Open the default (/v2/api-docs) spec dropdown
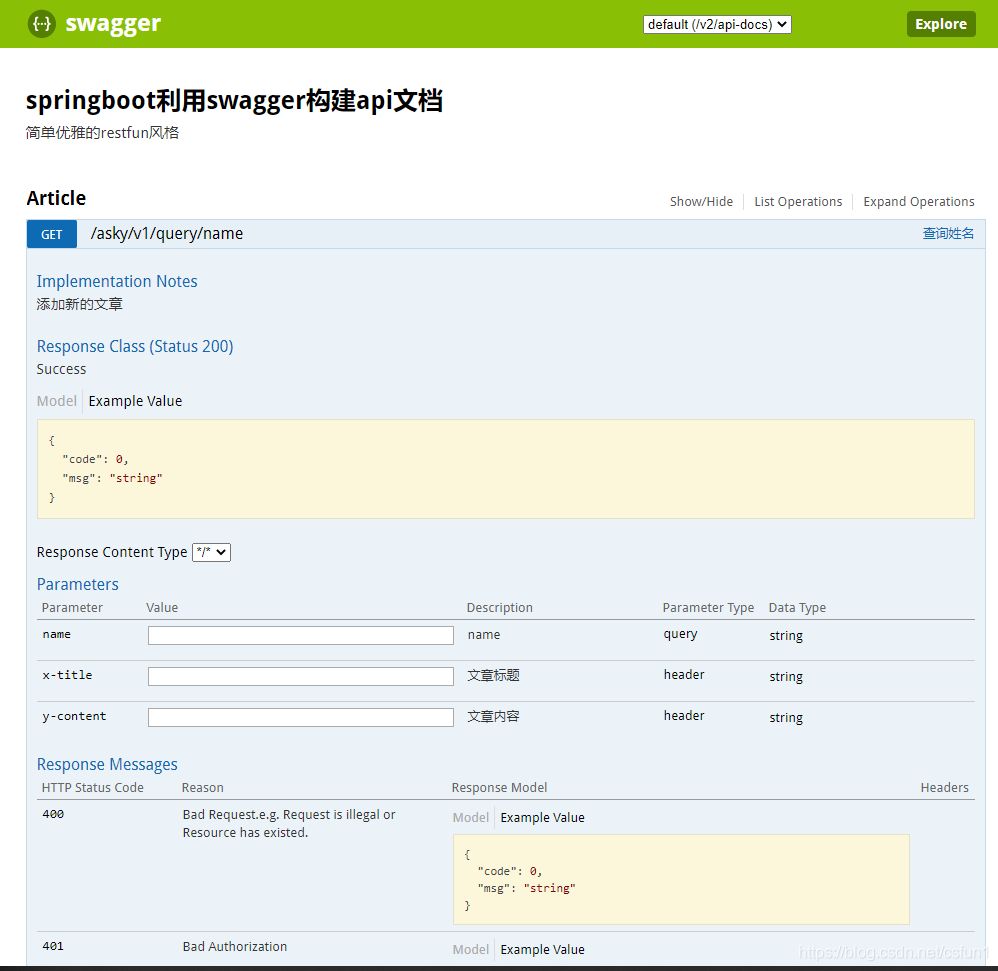Screen dimensions: 998x971 (x=717, y=24)
